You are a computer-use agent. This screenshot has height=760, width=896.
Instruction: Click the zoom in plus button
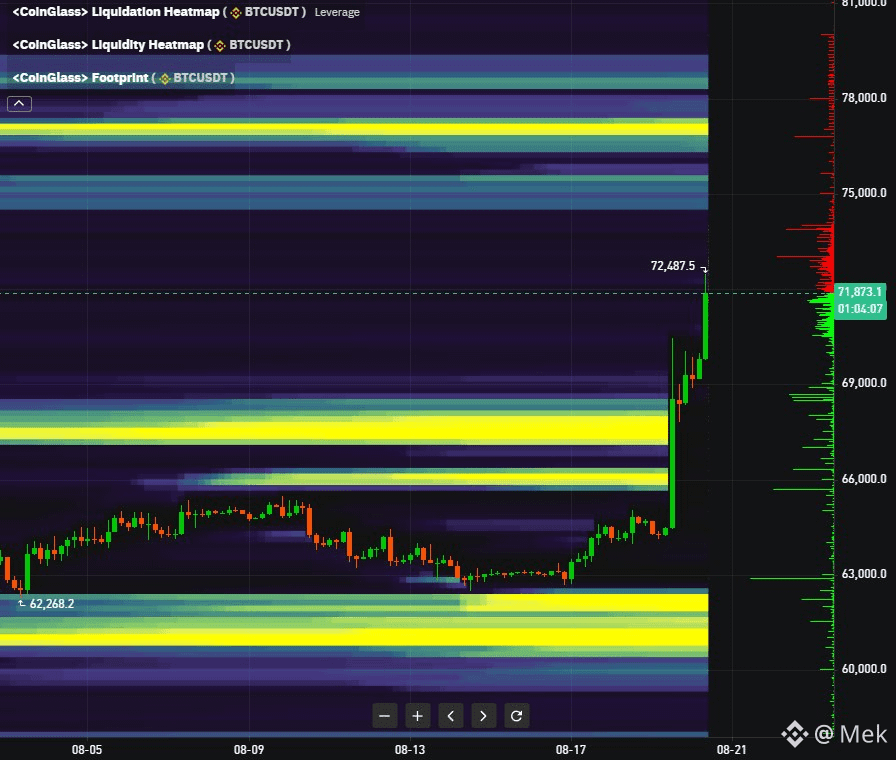[418, 716]
